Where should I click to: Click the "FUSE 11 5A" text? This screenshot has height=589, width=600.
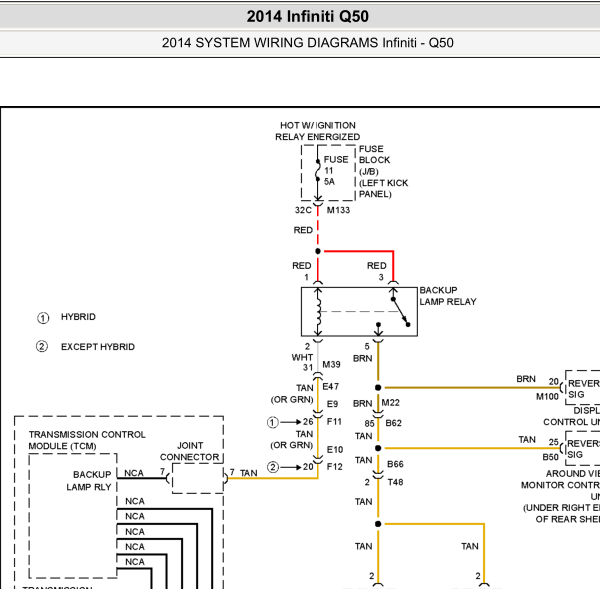click(x=336, y=170)
